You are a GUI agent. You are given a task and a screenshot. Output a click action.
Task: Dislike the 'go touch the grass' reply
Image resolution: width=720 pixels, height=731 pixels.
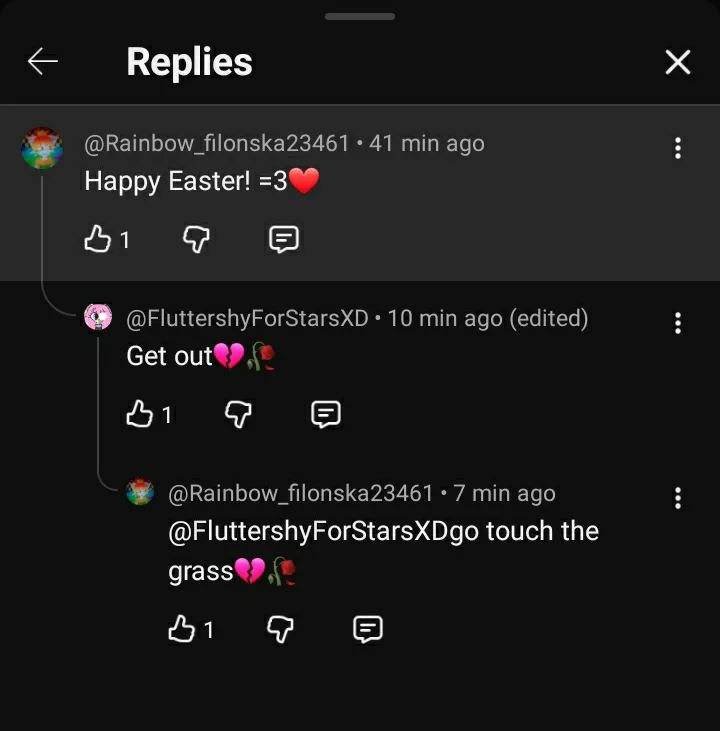(280, 629)
